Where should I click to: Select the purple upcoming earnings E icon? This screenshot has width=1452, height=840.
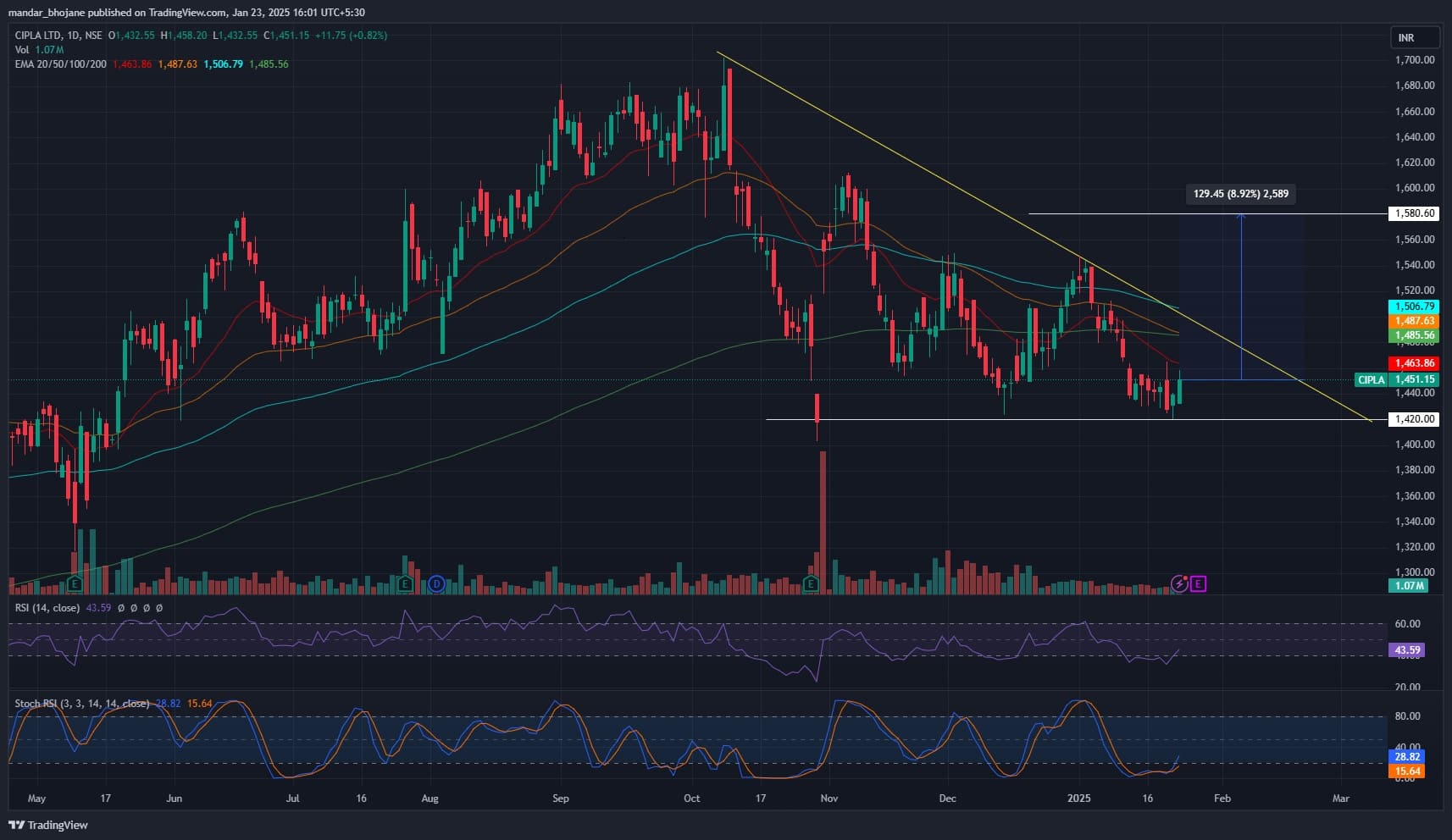point(1198,583)
